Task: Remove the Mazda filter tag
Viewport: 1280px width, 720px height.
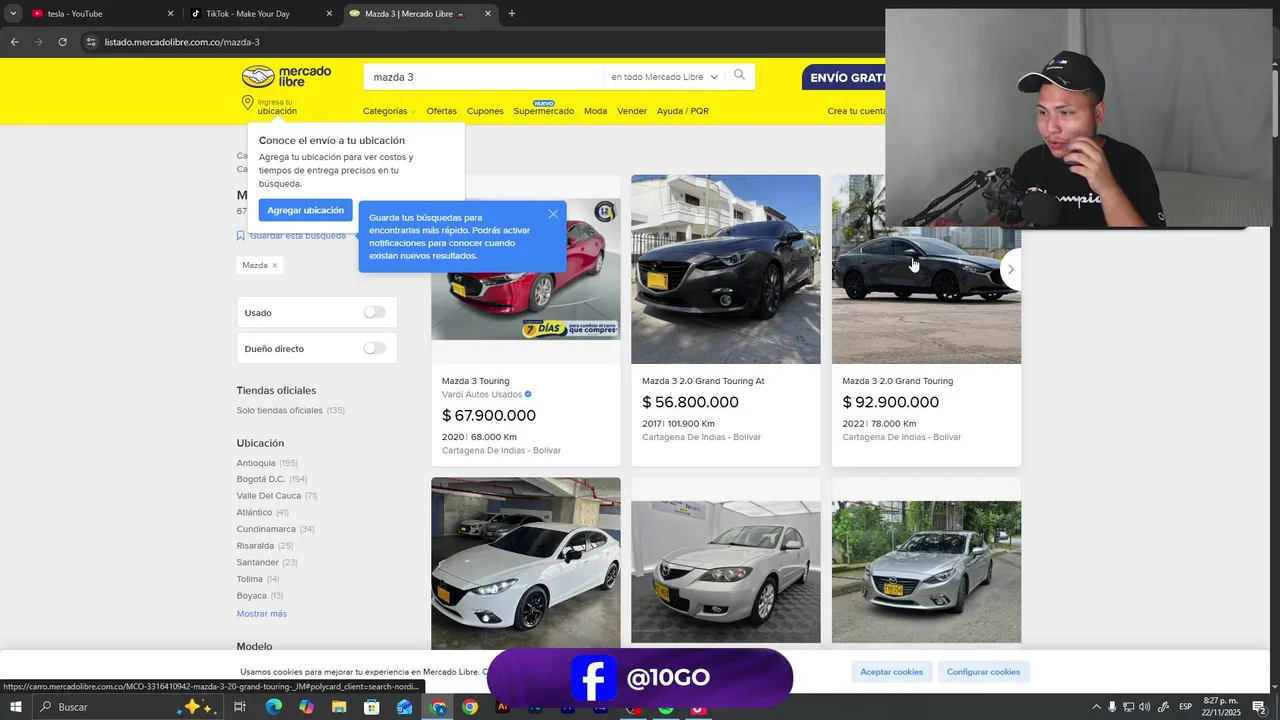Action: click(274, 265)
